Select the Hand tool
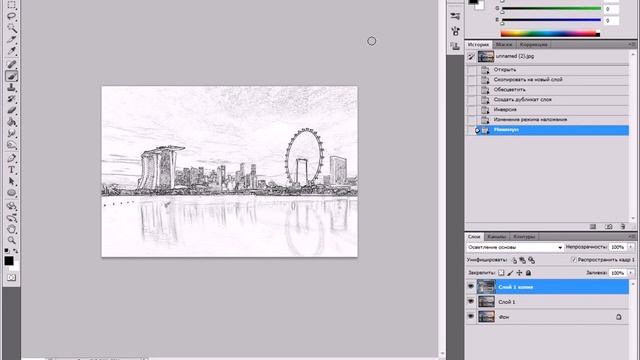Image resolution: width=640 pixels, height=360 pixels. pyautogui.click(x=11, y=229)
